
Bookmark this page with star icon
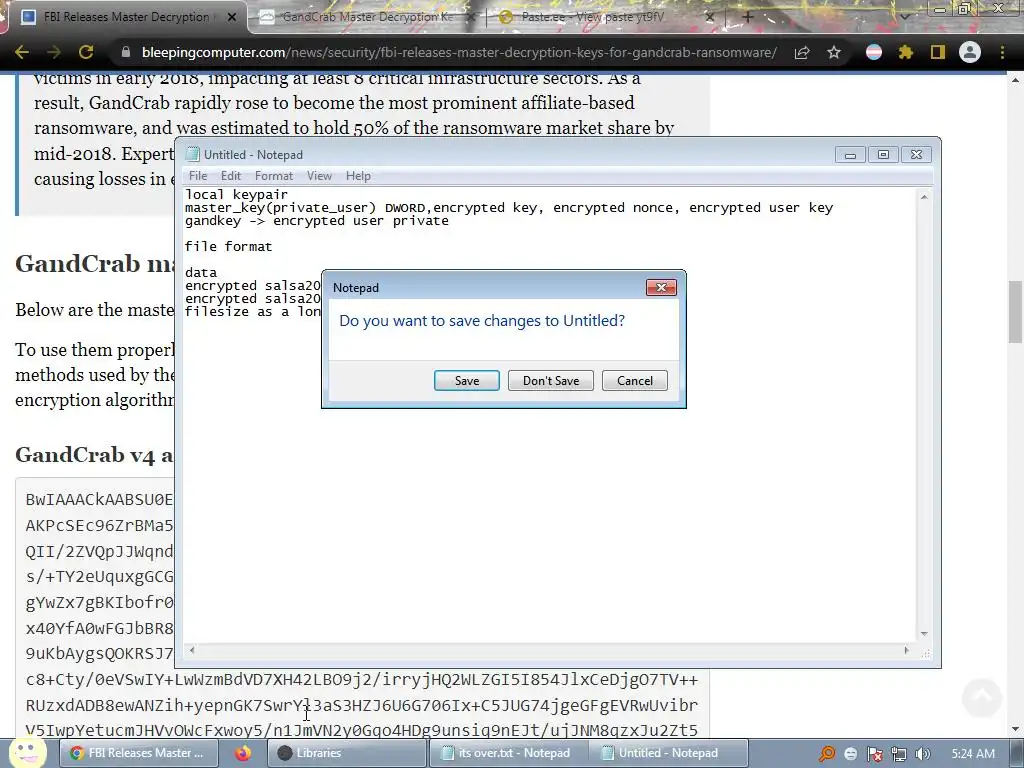coord(834,52)
